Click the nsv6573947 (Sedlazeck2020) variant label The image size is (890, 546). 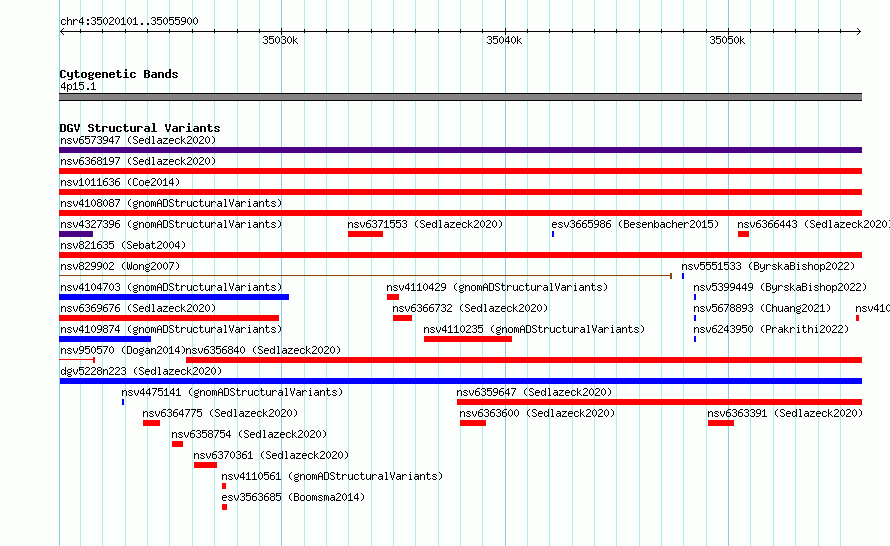pyautogui.click(x=138, y=140)
